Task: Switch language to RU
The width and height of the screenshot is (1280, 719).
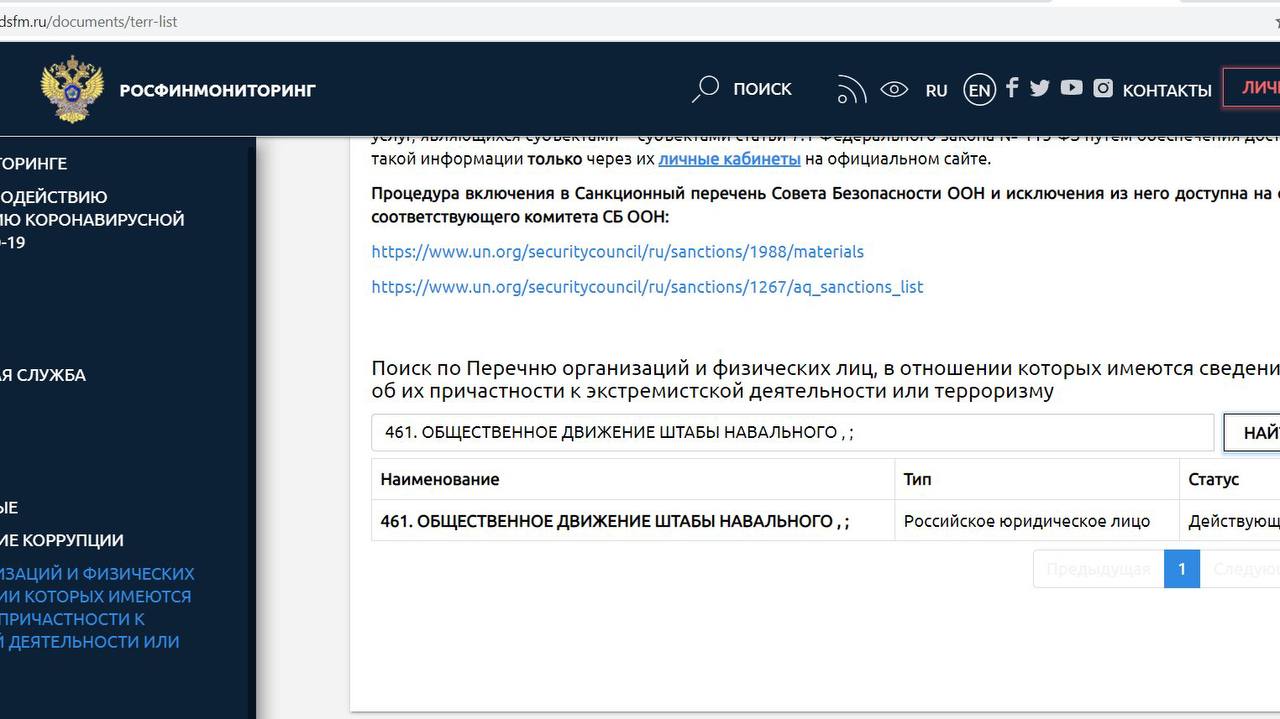Action: pos(936,90)
